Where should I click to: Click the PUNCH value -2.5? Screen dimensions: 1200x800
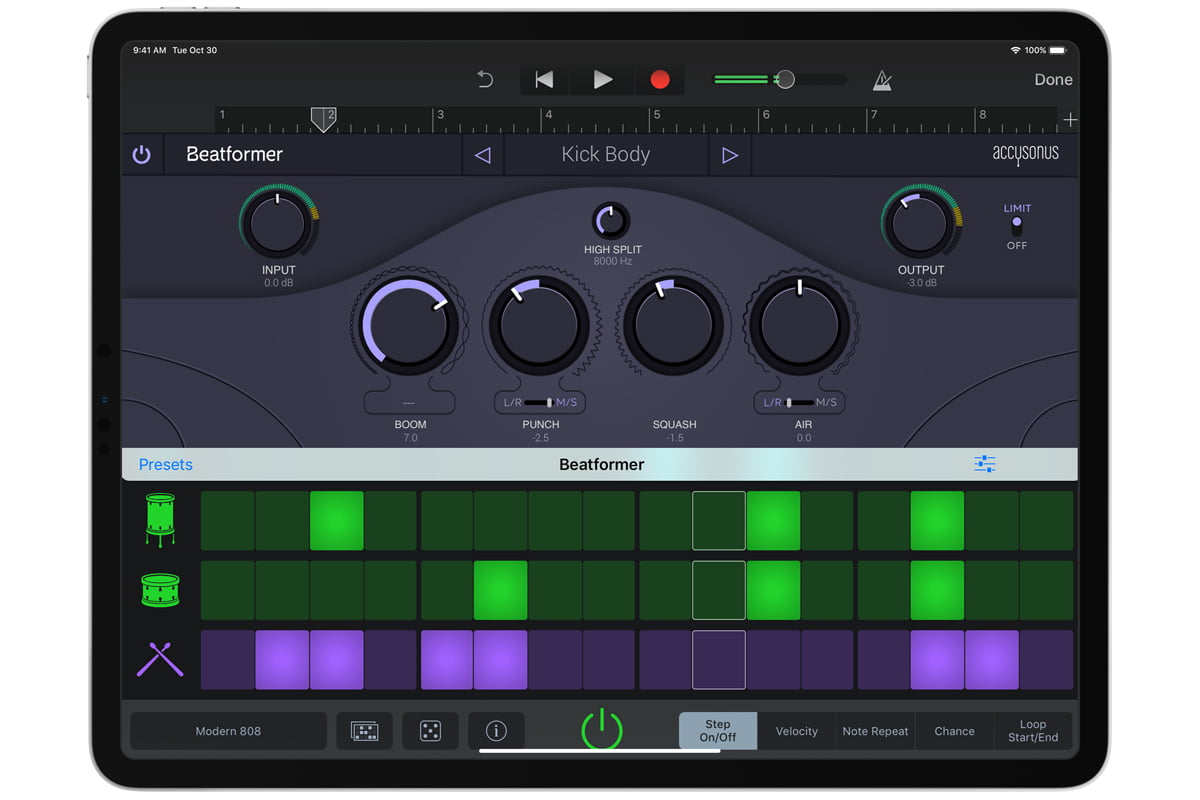[x=541, y=438]
